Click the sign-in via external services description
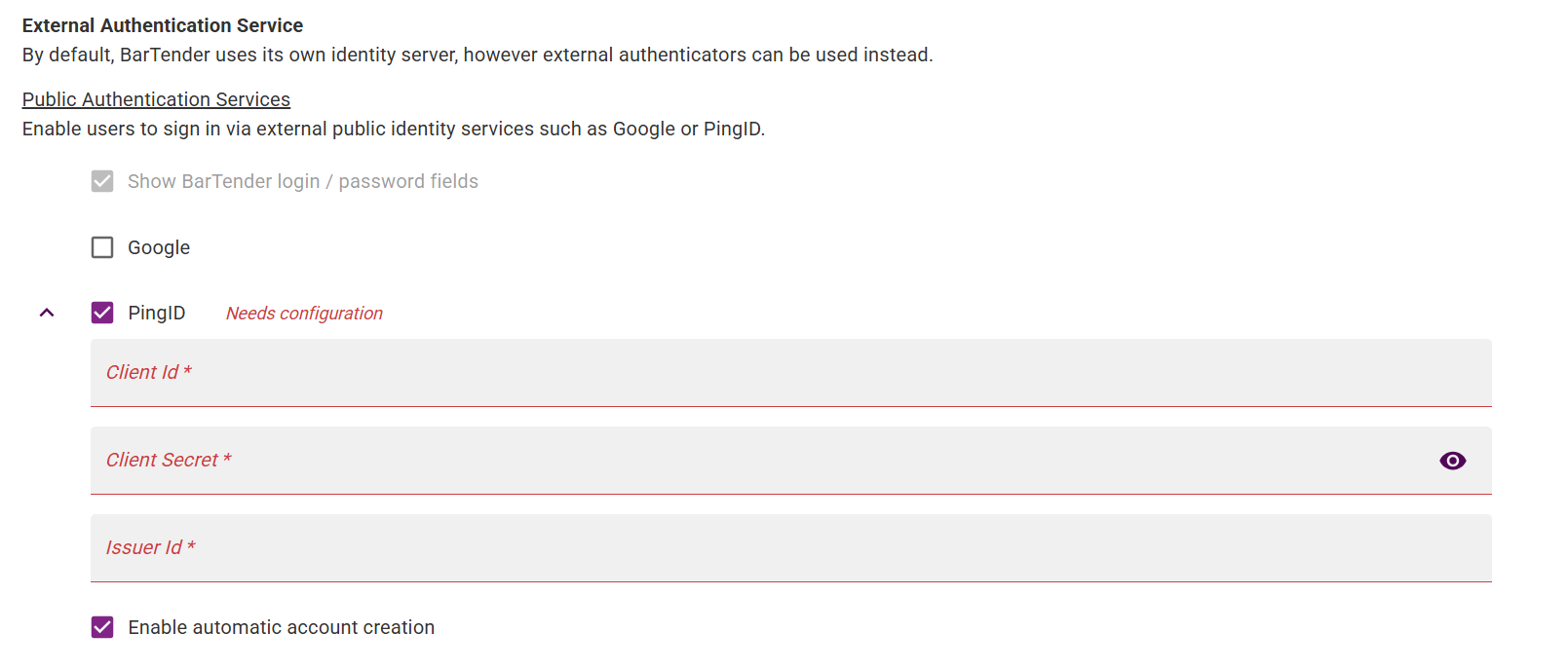The image size is (1568, 670). click(394, 129)
